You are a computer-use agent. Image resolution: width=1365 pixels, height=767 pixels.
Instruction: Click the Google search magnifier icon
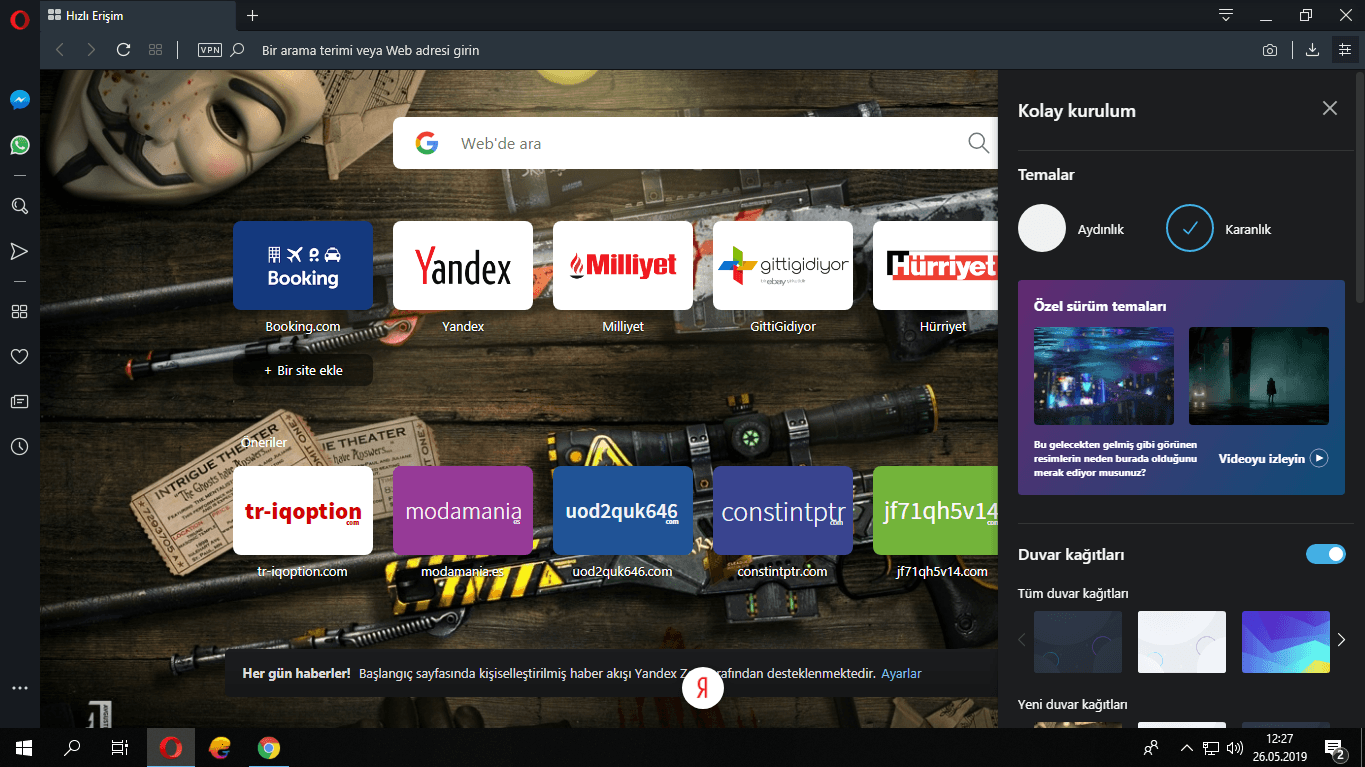(978, 143)
